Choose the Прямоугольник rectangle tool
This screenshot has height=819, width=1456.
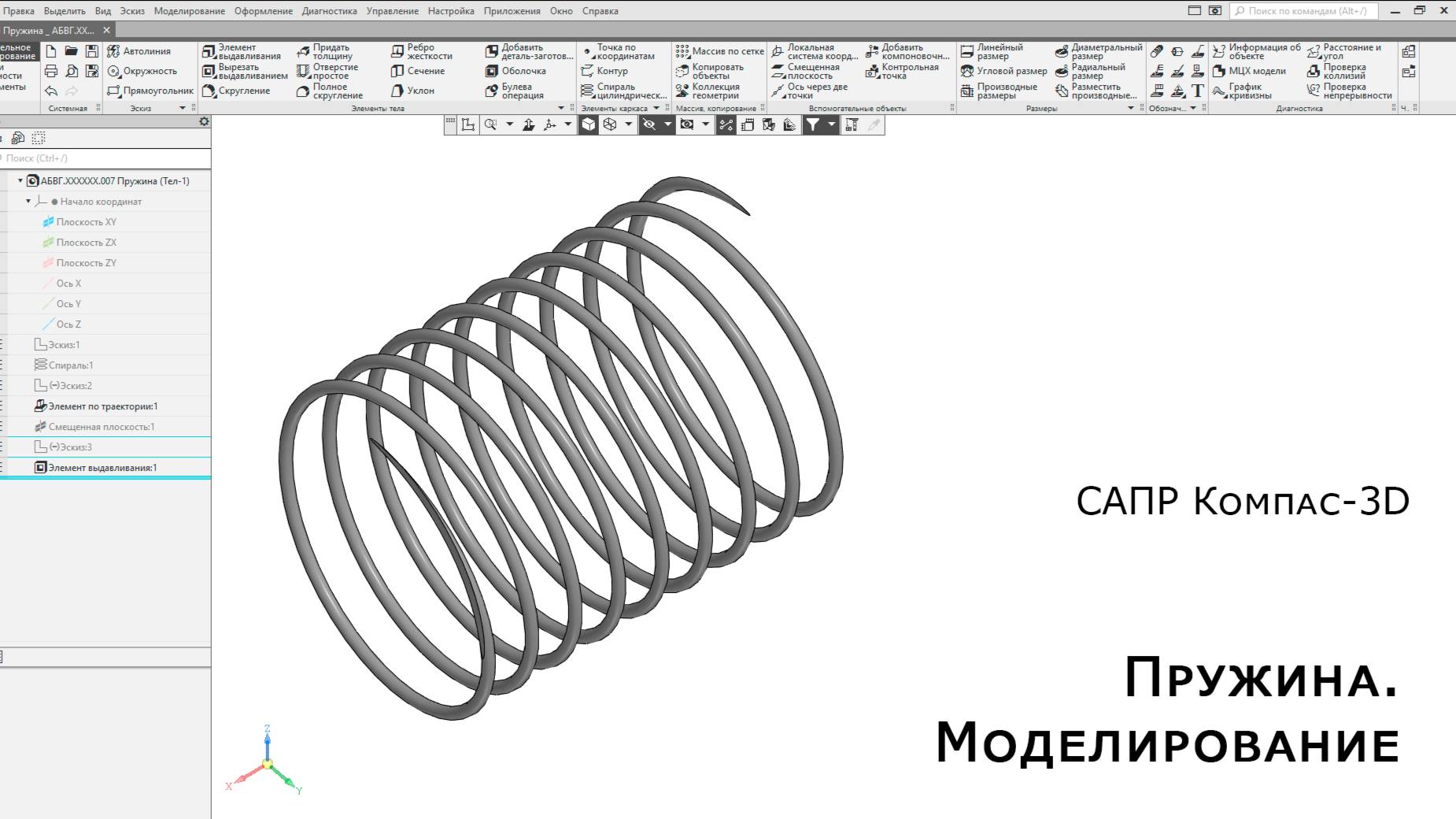[x=150, y=91]
